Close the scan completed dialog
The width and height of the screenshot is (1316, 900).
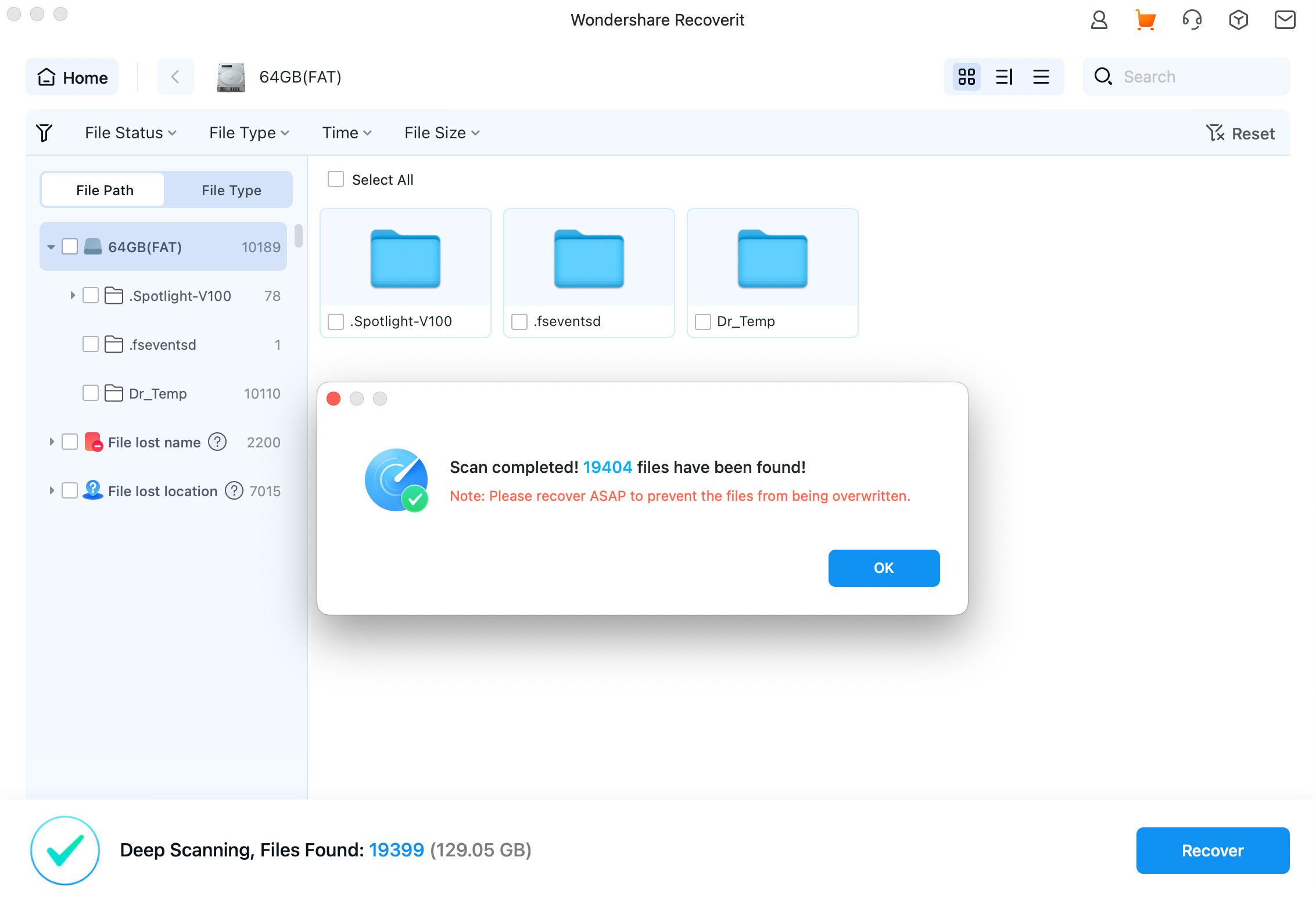pos(334,399)
